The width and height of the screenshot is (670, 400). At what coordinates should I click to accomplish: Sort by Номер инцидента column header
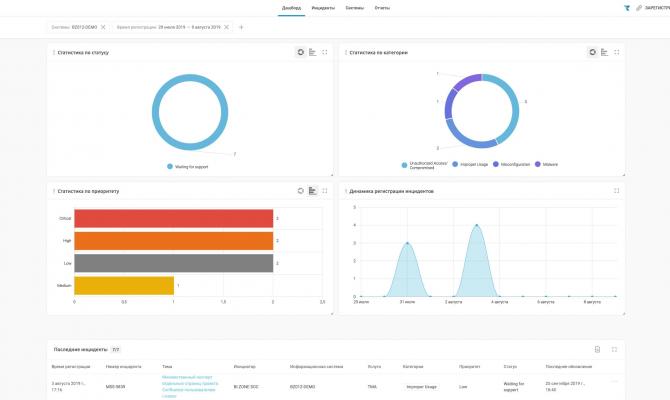tap(123, 367)
